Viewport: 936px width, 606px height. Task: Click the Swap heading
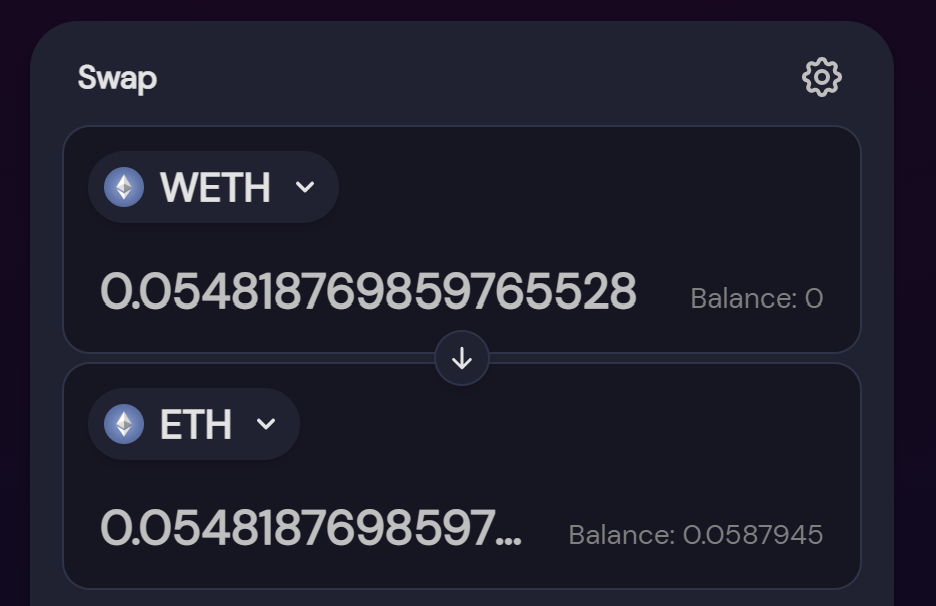[117, 78]
